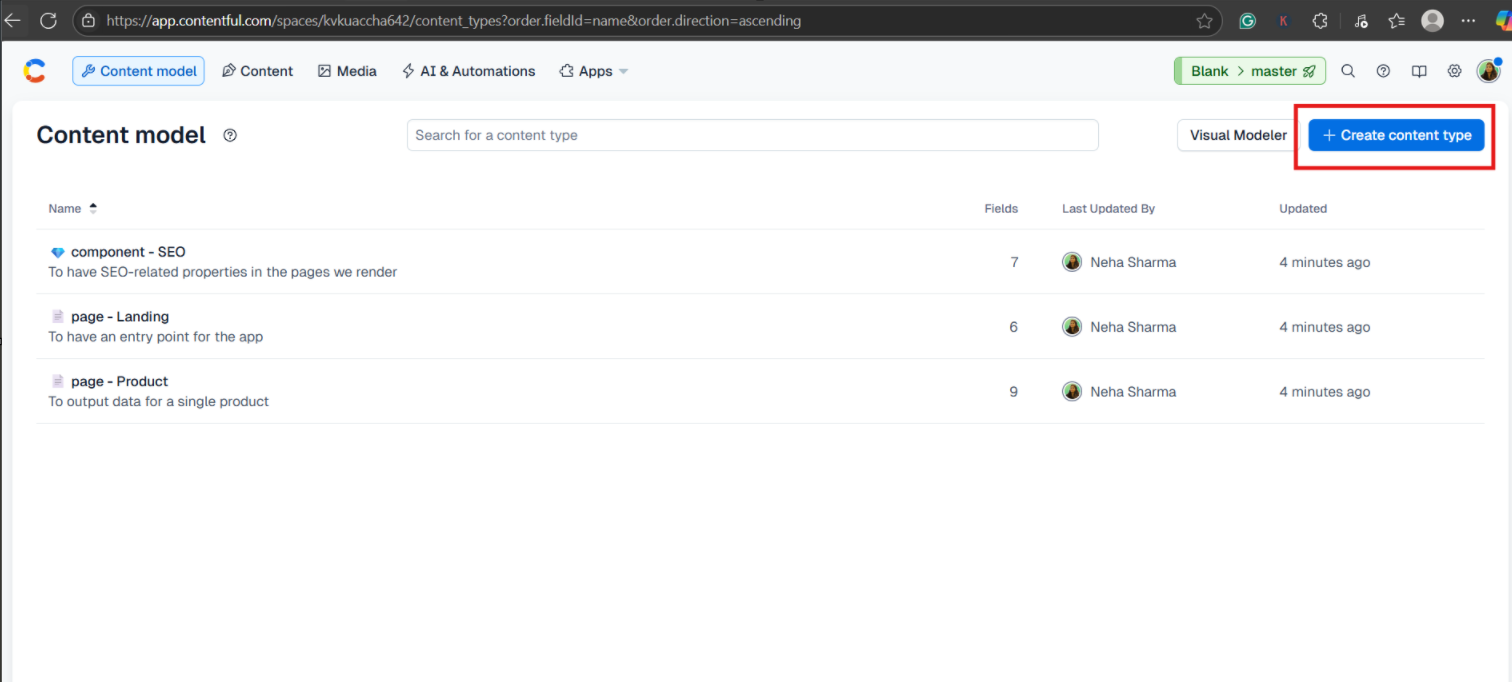The width and height of the screenshot is (1512, 682).
Task: Click the wrench icon on Content model tab
Action: [x=88, y=71]
